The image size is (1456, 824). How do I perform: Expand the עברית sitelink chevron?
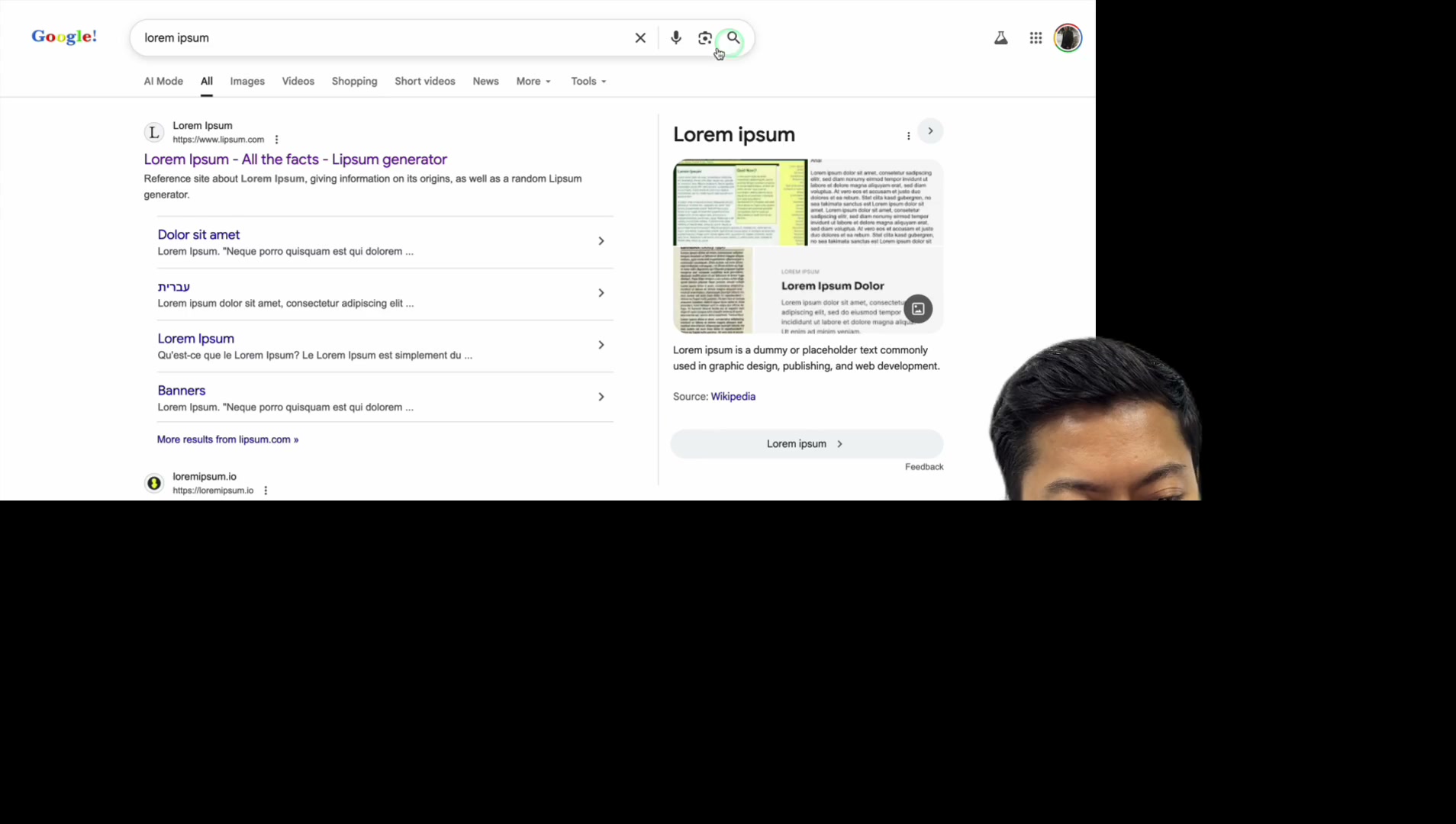(601, 293)
